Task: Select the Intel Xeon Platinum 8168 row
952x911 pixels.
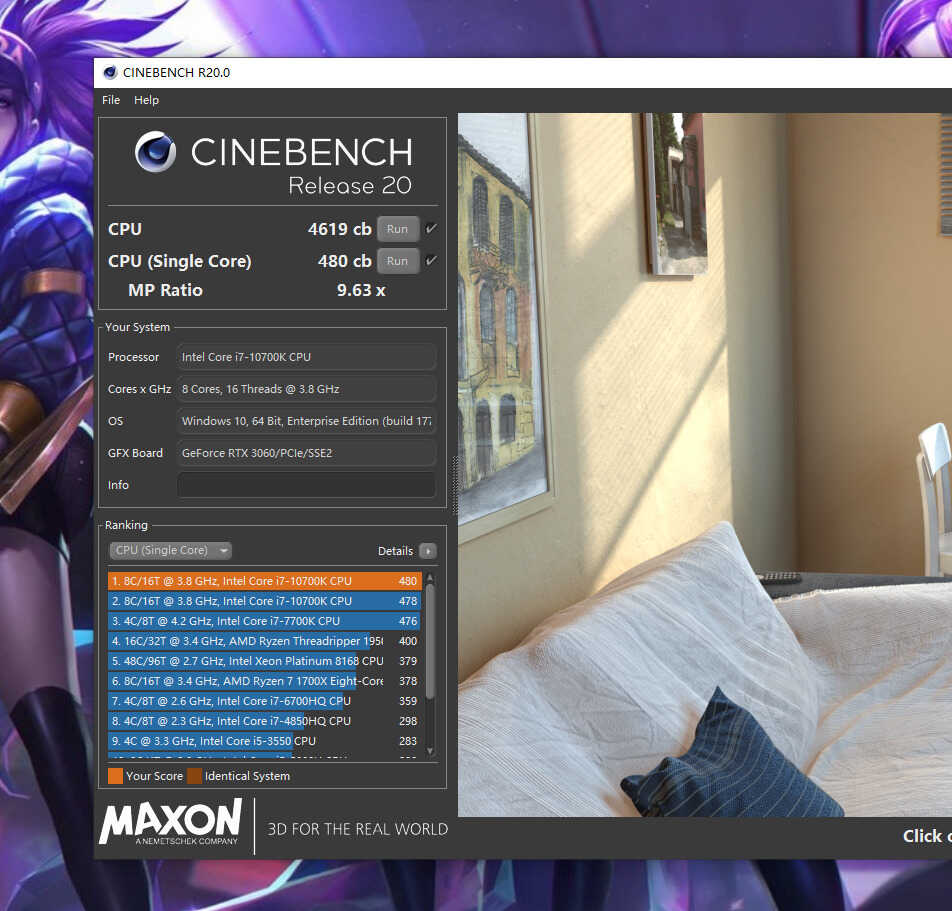Action: point(265,661)
